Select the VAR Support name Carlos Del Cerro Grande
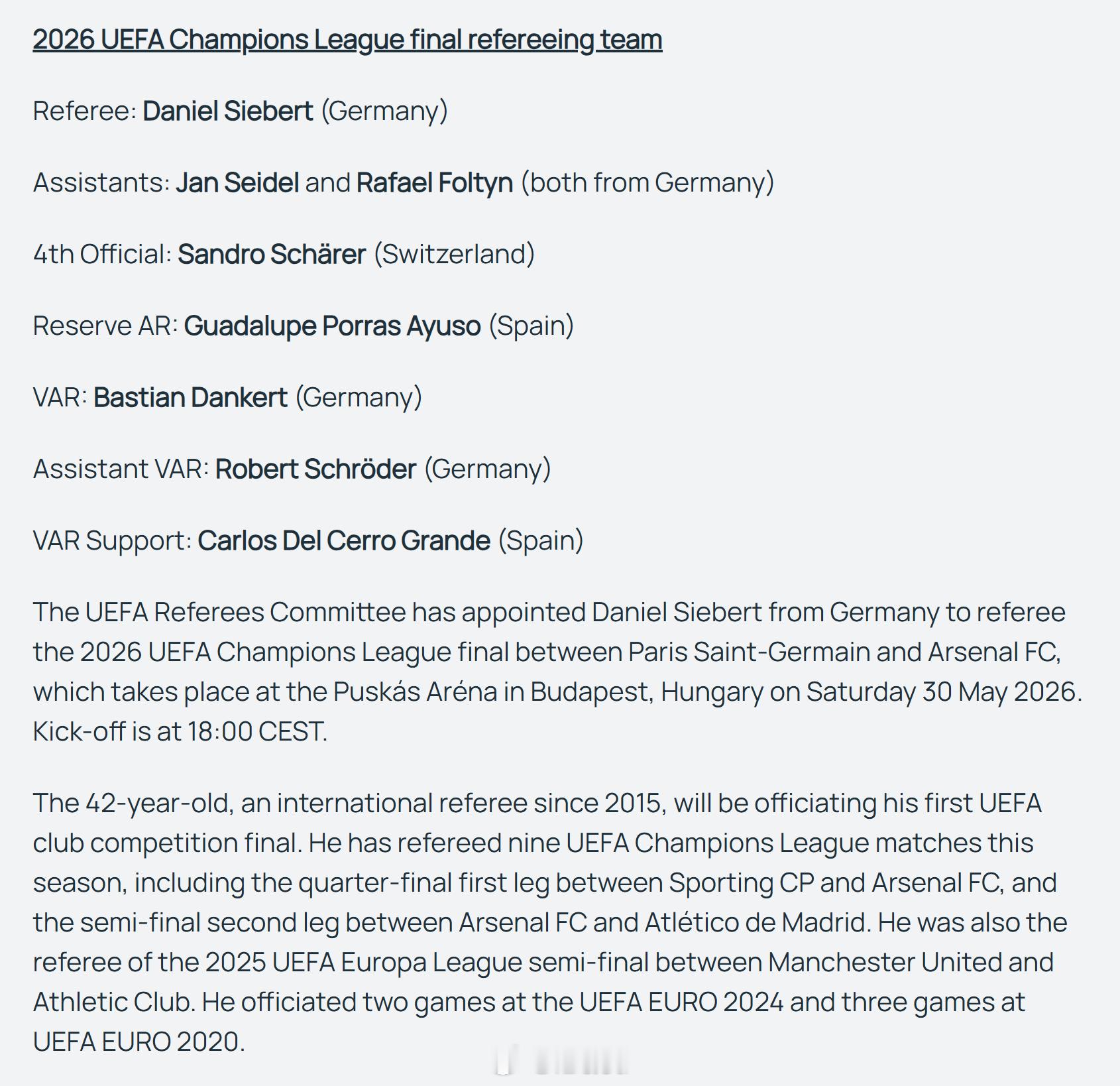Viewport: 1120px width, 1086px height. 344,540
